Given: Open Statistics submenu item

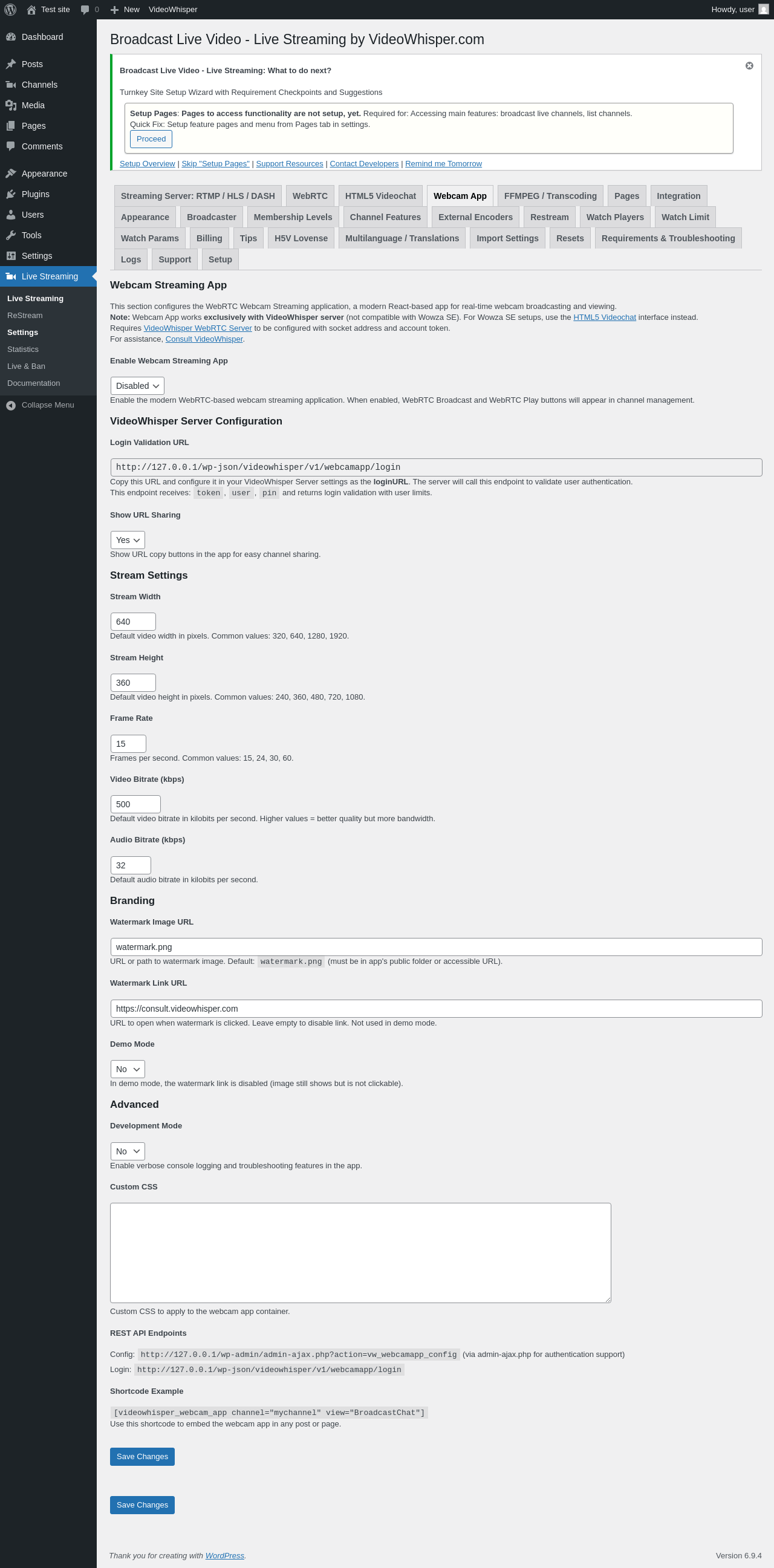Looking at the screenshot, I should (23, 350).
